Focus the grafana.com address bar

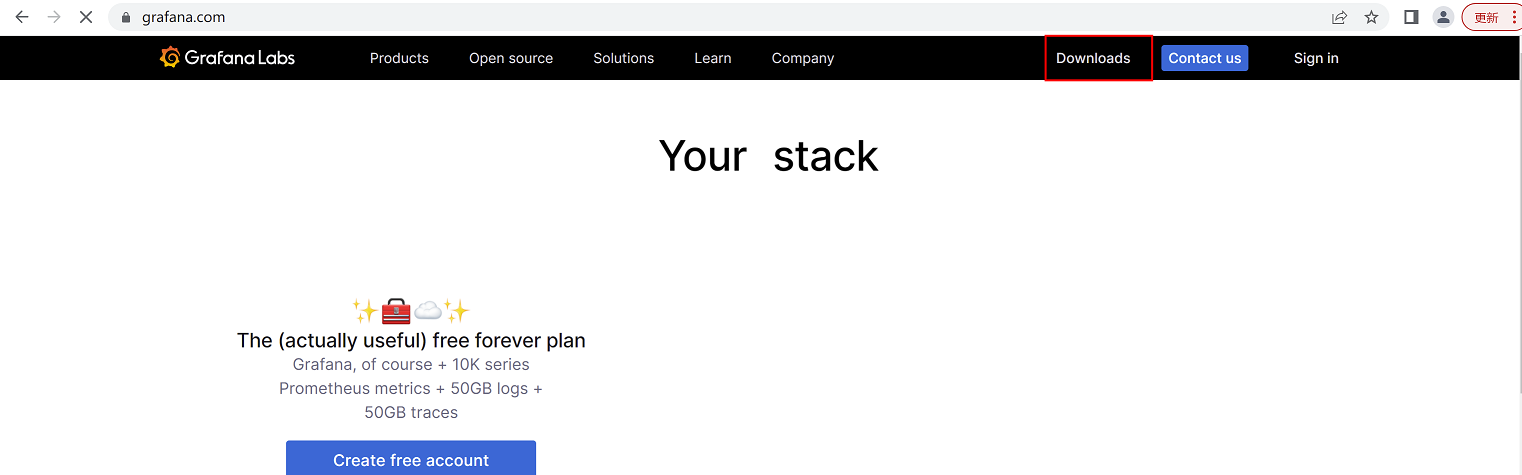[x=700, y=17]
